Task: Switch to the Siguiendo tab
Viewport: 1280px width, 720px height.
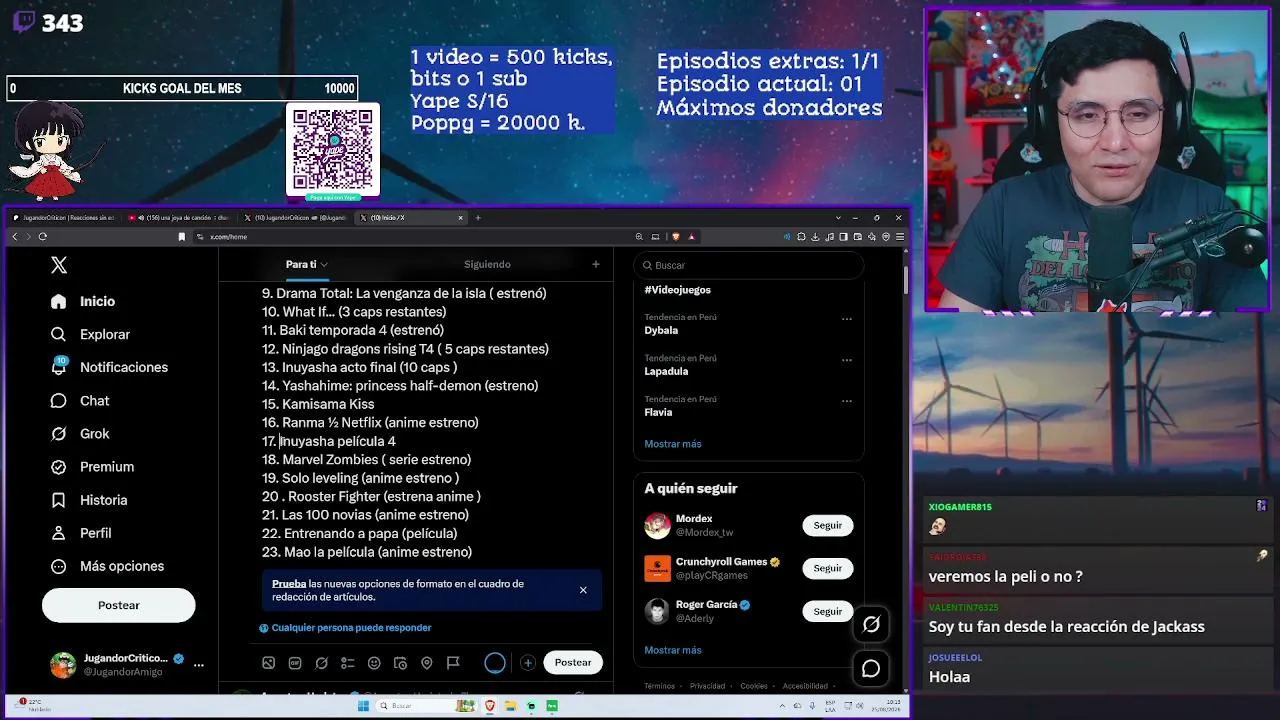Action: click(487, 264)
